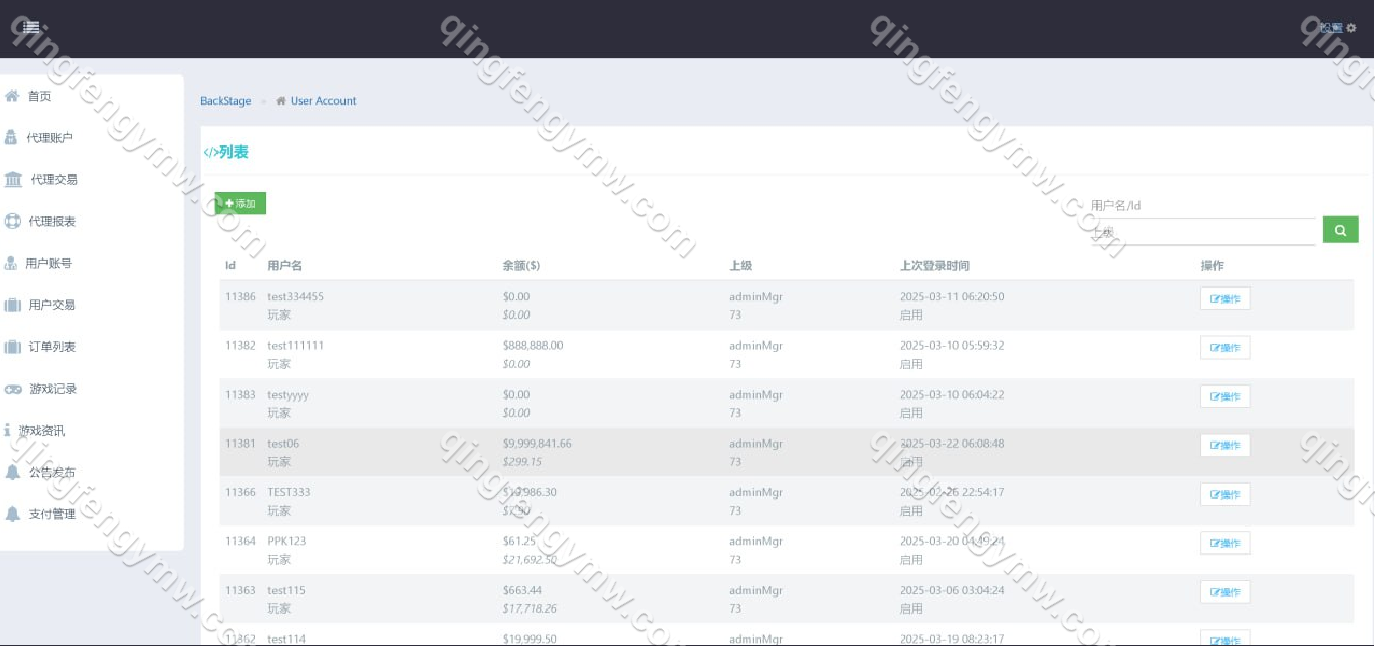Viewport: 1375px width, 646px height.
Task: Click the agent icon beside 代理账户
Action: (11, 137)
